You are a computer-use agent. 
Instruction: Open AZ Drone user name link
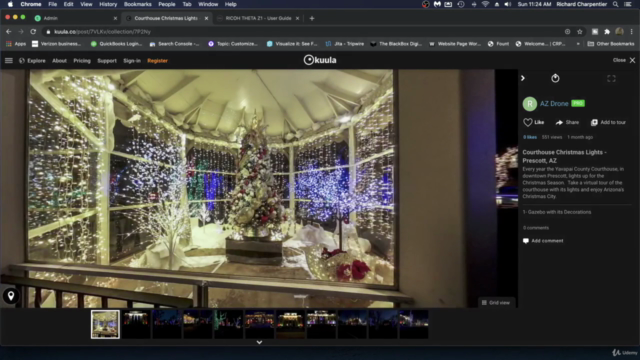pyautogui.click(x=554, y=104)
